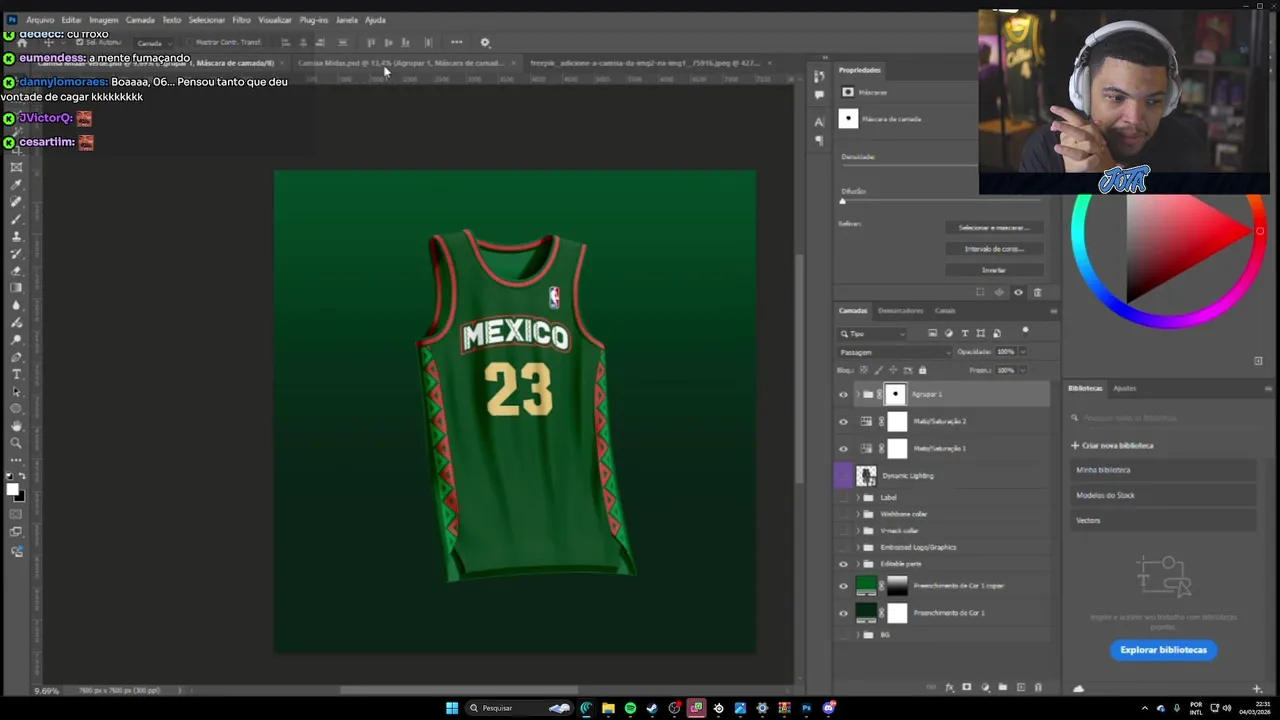Switch to the Canais tab
Viewport: 1280px width, 720px height.
pos(945,311)
